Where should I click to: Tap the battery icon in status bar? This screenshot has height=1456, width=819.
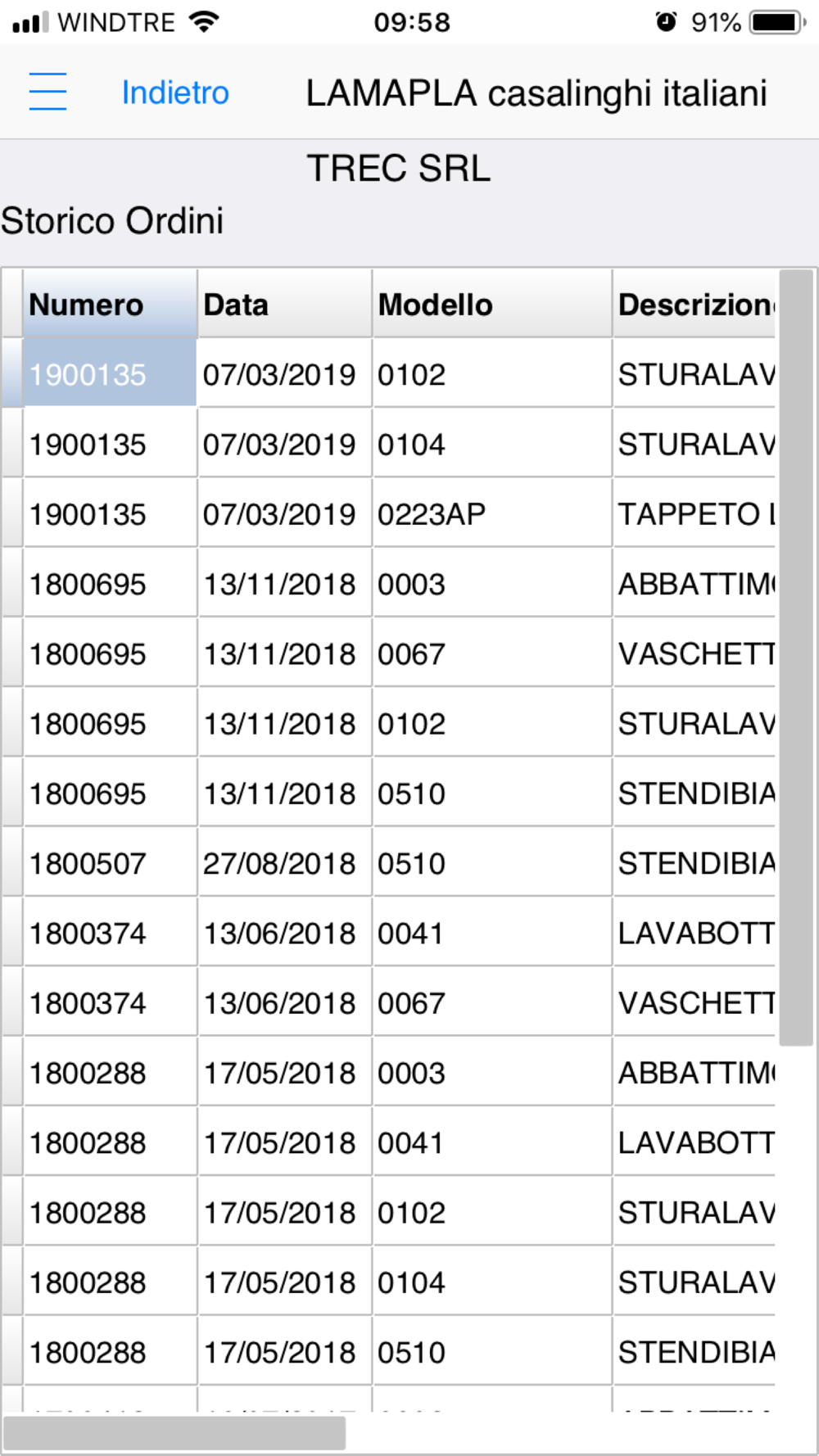(777, 22)
